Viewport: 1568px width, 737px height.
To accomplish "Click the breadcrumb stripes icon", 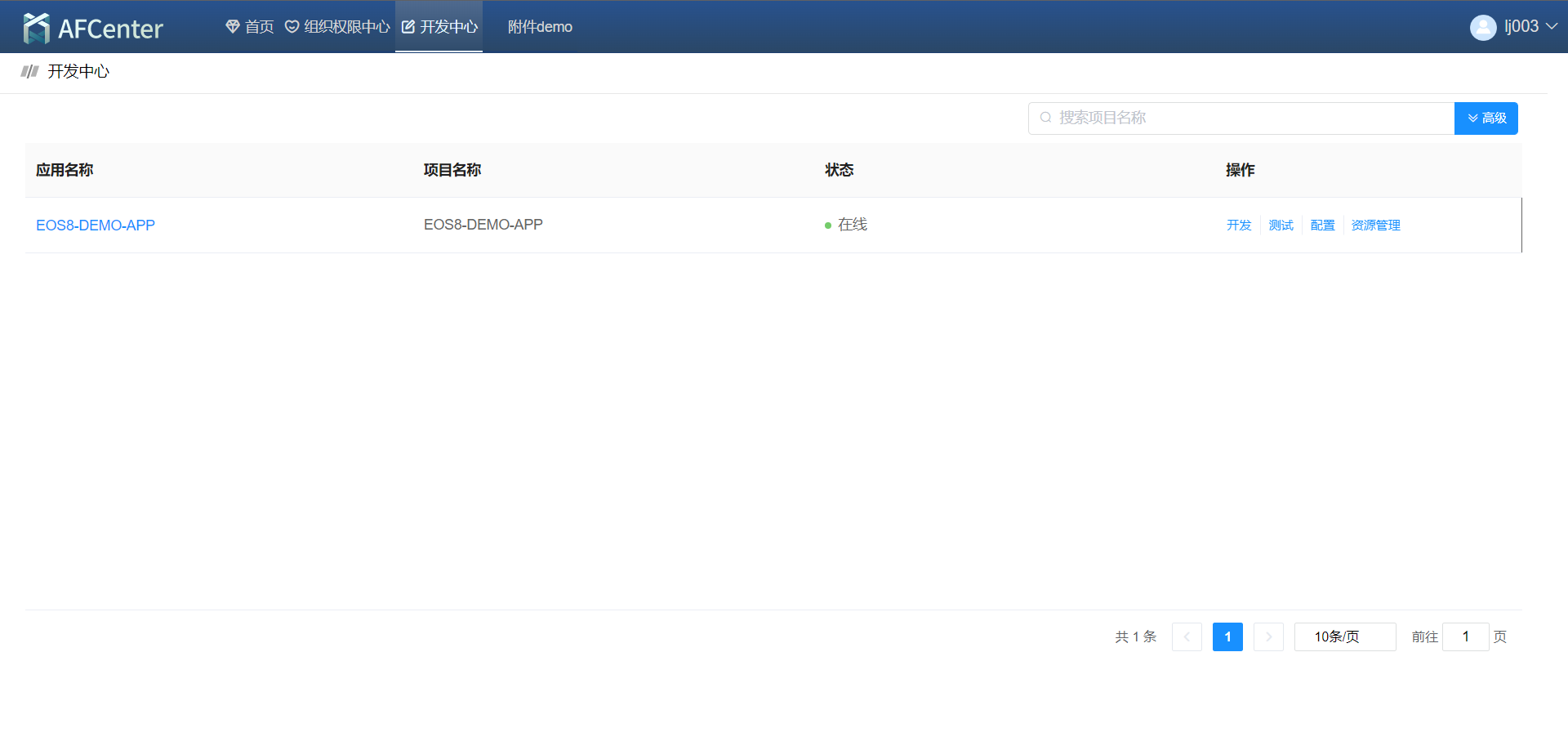I will (30, 72).
